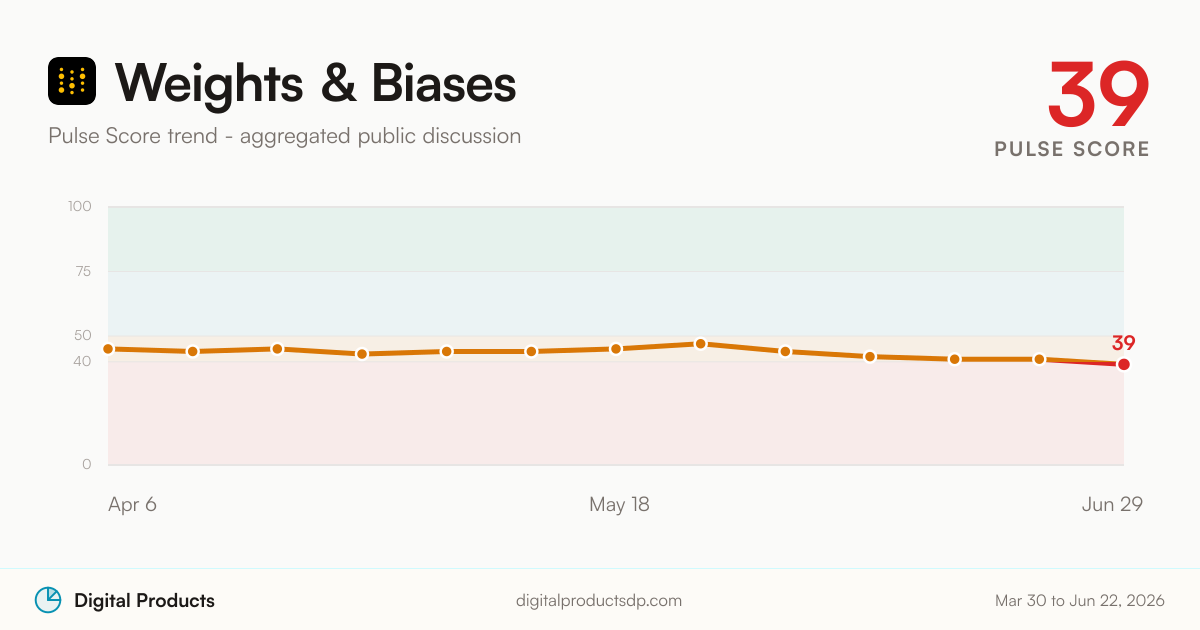Click the highest data point after May 18
This screenshot has height=630, width=1200.
coord(701,344)
